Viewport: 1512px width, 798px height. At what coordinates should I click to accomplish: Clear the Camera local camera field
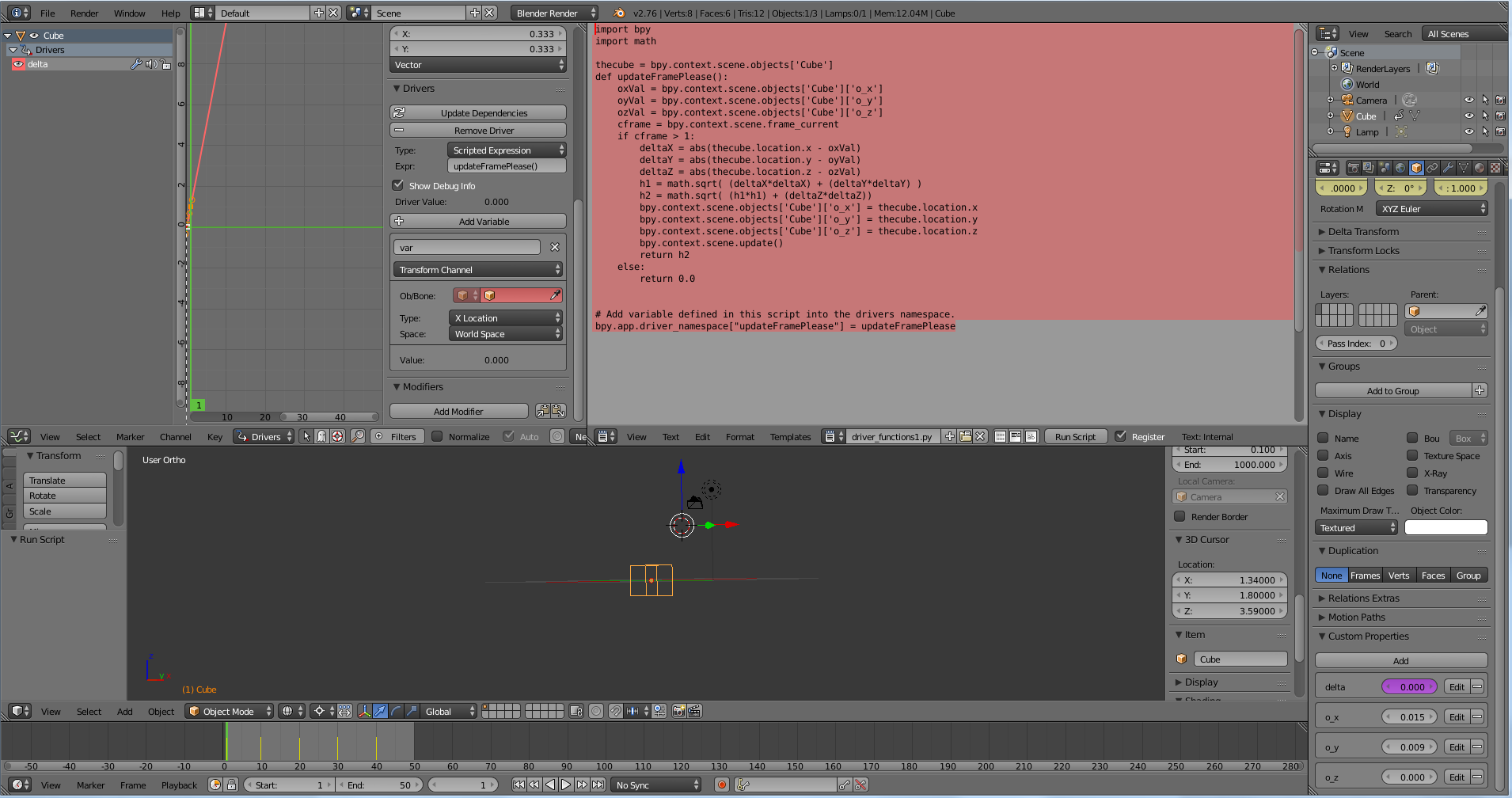coord(1280,496)
